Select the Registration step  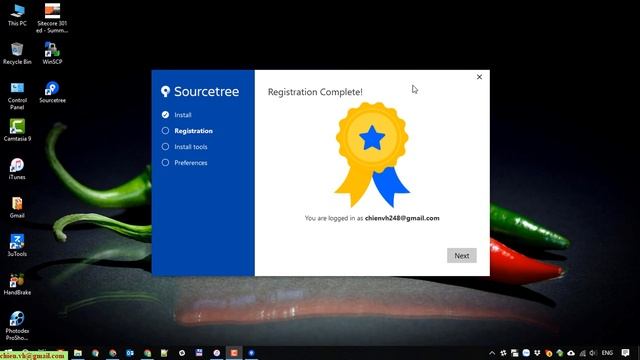point(187,131)
